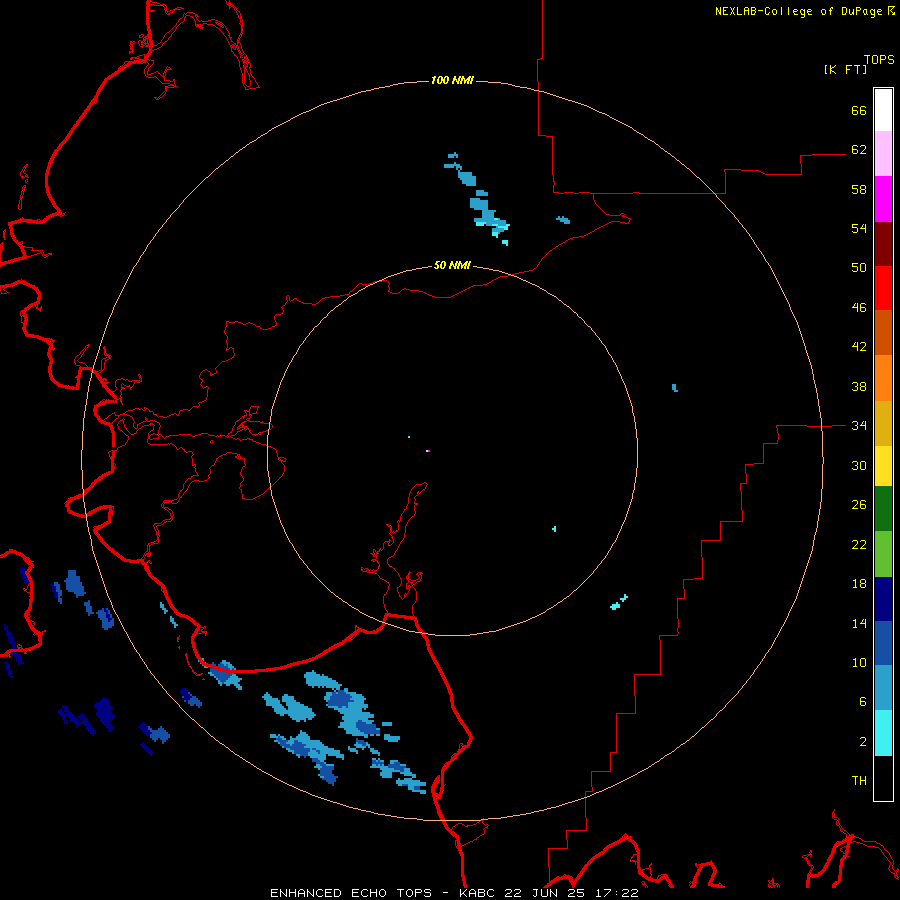The image size is (900, 900).
Task: Click the TH legend label
Action: (859, 781)
